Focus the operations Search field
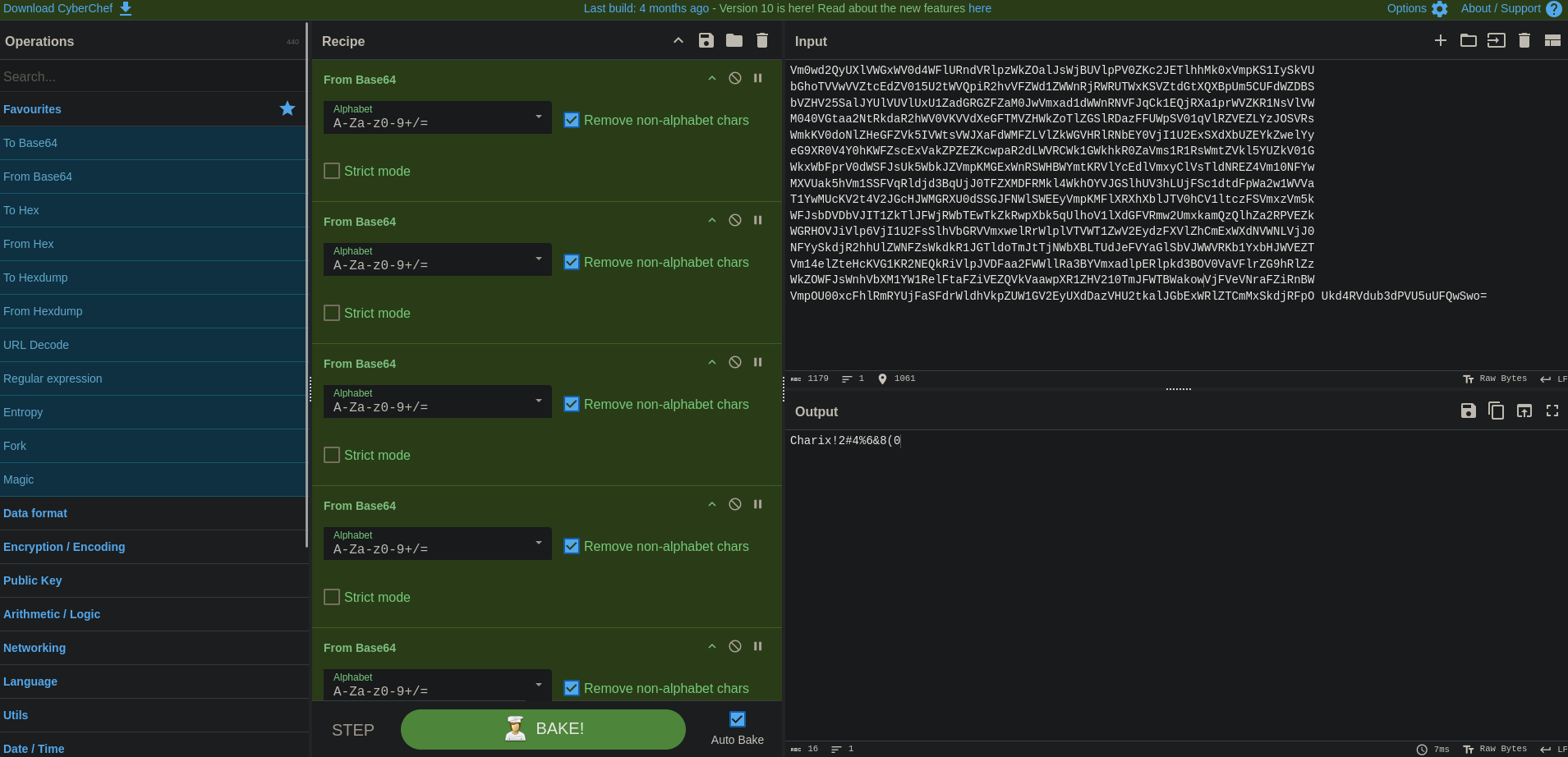This screenshot has width=1568, height=757. point(153,76)
